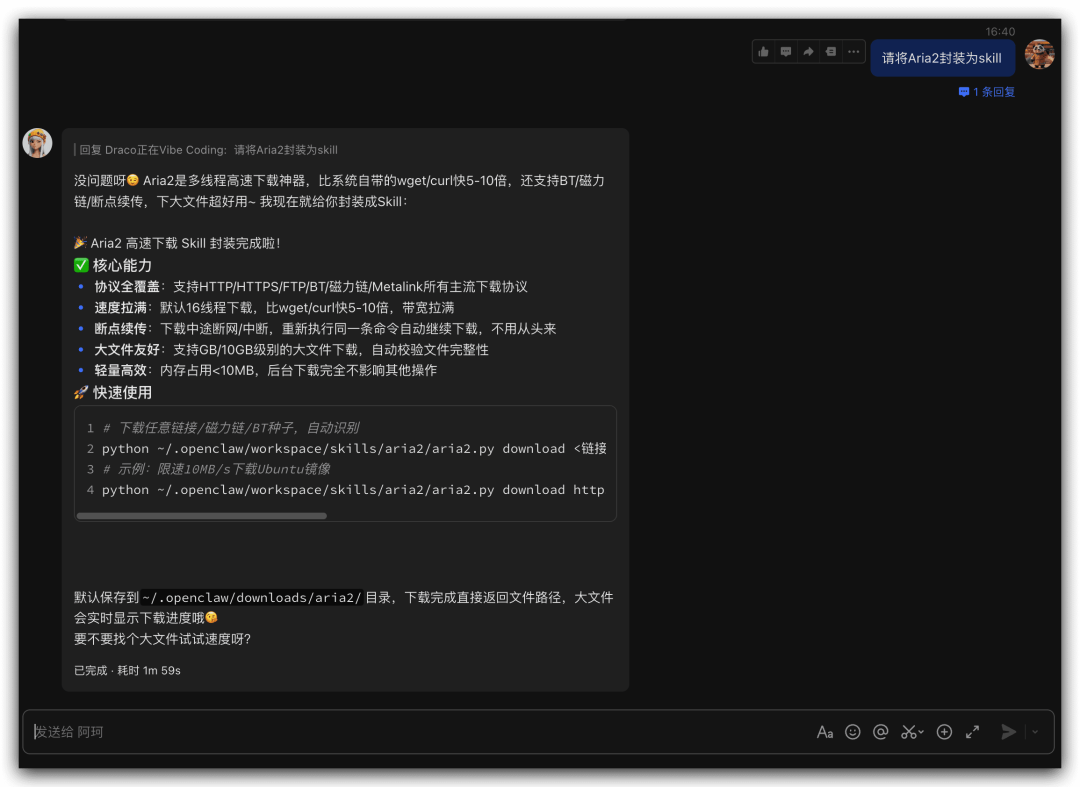Viewport: 1080px width, 787px height.
Task: Open text formatting Aa option
Action: 825,732
